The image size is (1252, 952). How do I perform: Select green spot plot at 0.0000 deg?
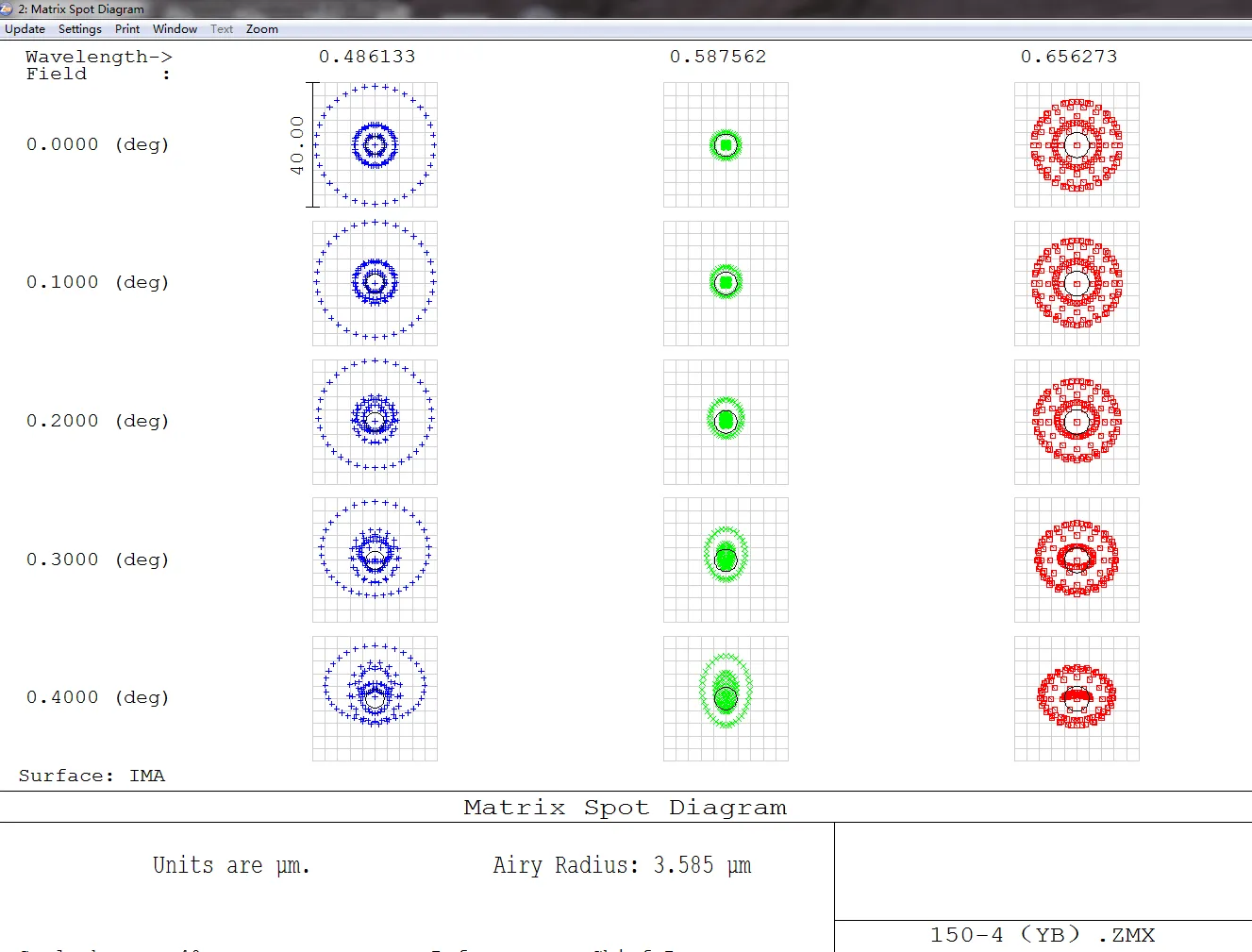pos(726,144)
